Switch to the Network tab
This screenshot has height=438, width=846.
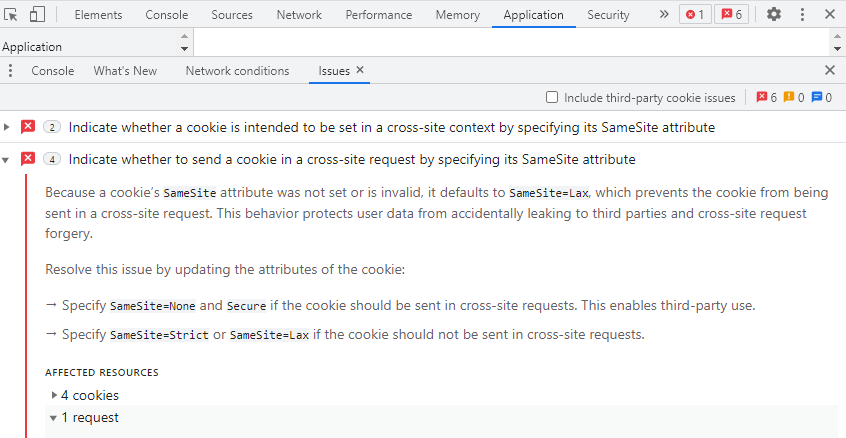(x=299, y=14)
